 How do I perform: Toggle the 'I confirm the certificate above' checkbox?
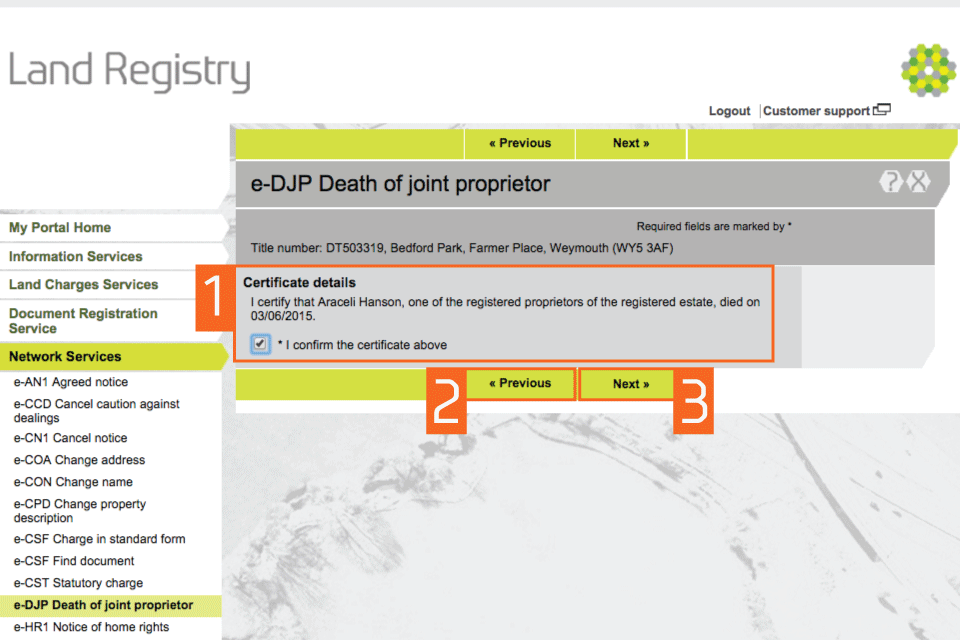tap(260, 344)
